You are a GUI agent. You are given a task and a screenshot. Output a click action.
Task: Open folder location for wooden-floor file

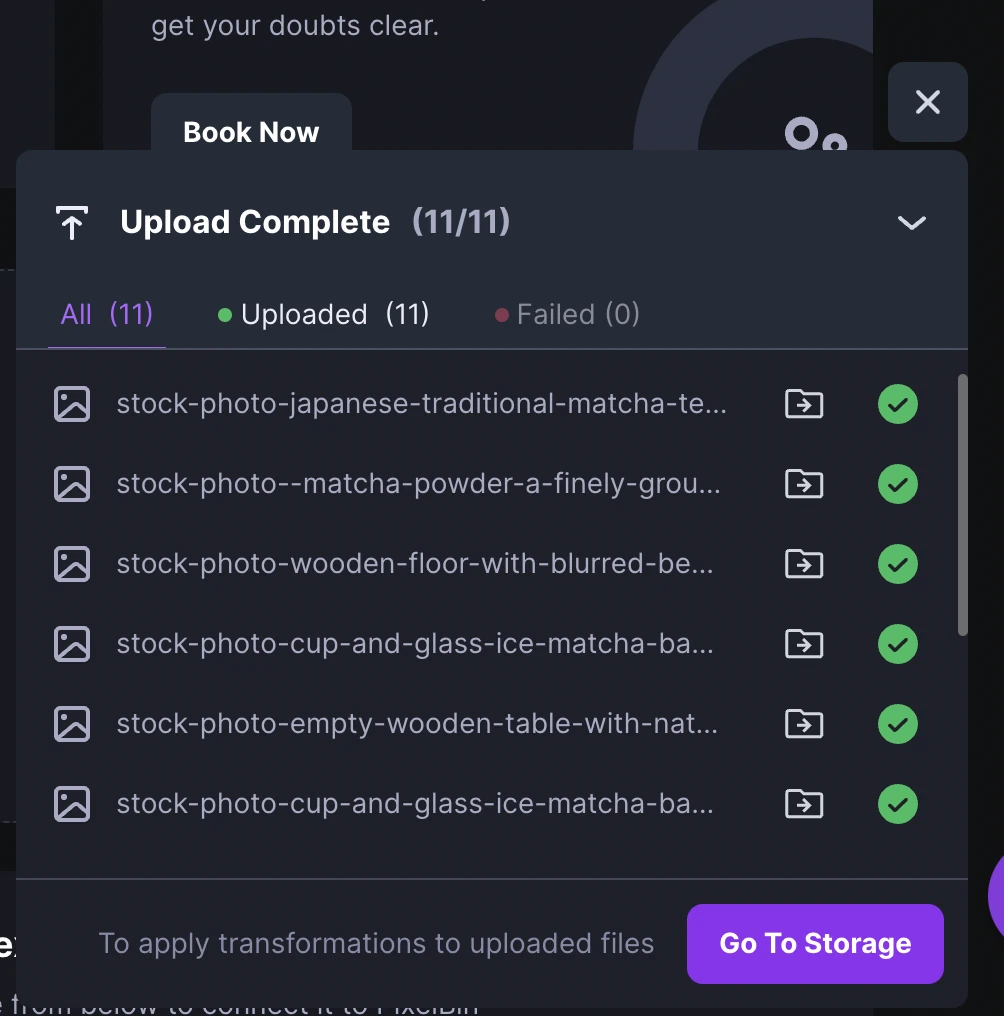pos(804,564)
